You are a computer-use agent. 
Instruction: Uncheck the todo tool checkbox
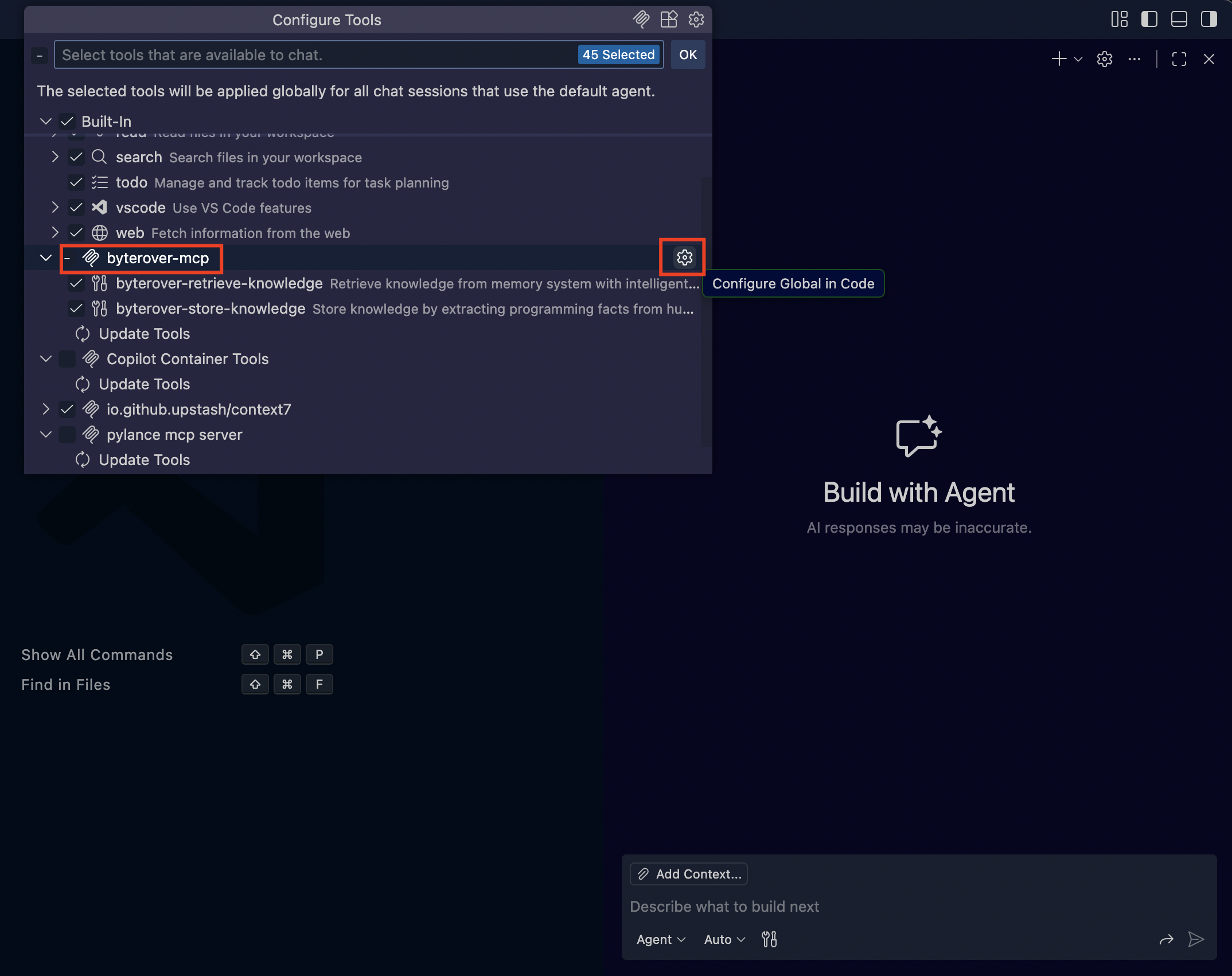tap(76, 182)
